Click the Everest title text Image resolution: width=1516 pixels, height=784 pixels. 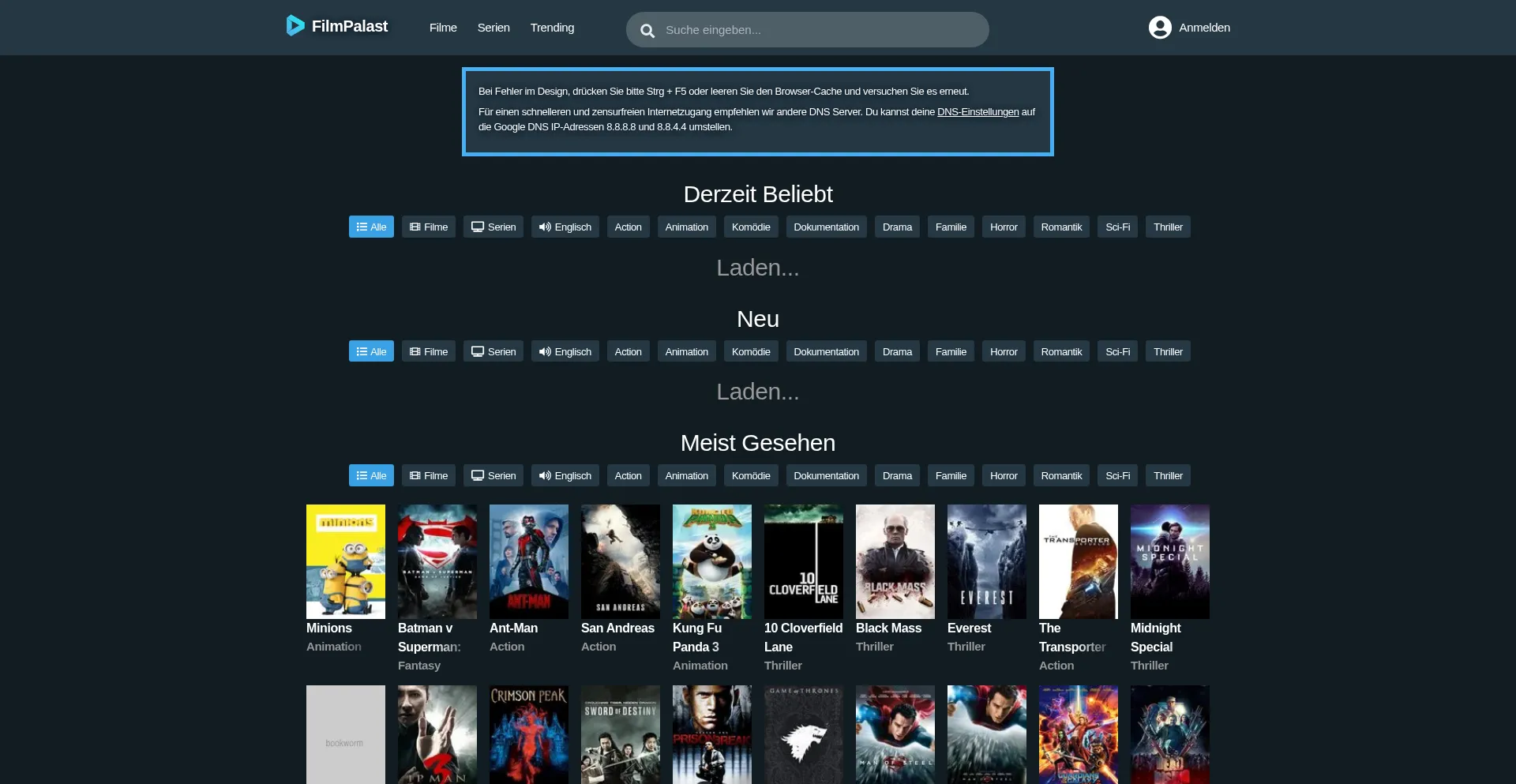click(969, 628)
